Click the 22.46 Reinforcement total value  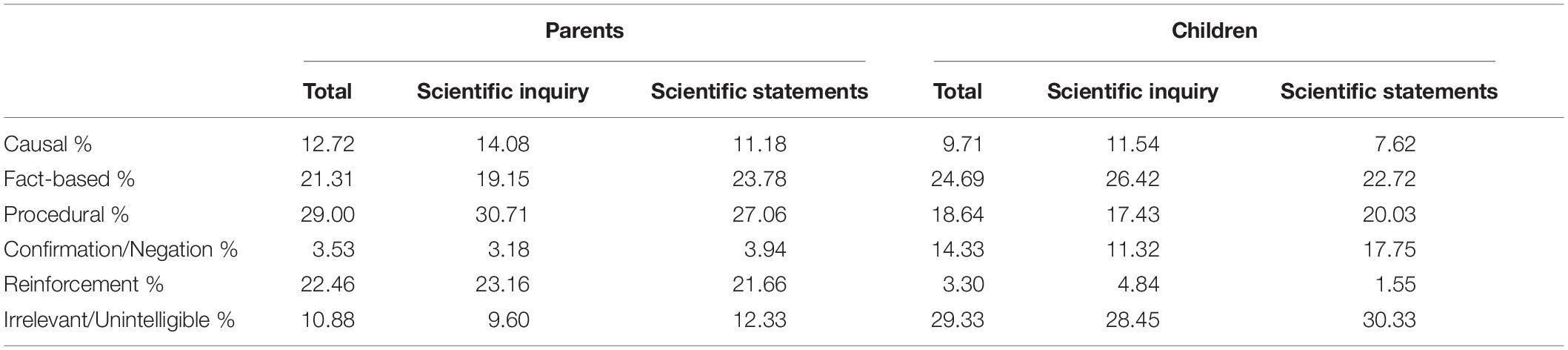[327, 285]
